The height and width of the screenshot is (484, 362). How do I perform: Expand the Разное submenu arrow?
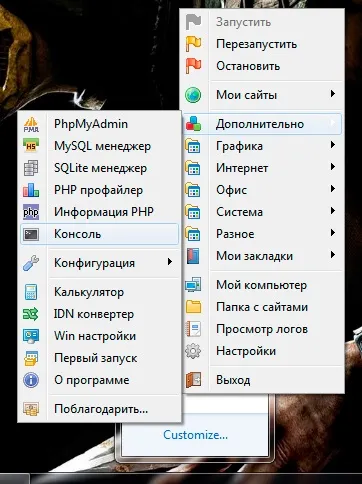click(x=332, y=233)
